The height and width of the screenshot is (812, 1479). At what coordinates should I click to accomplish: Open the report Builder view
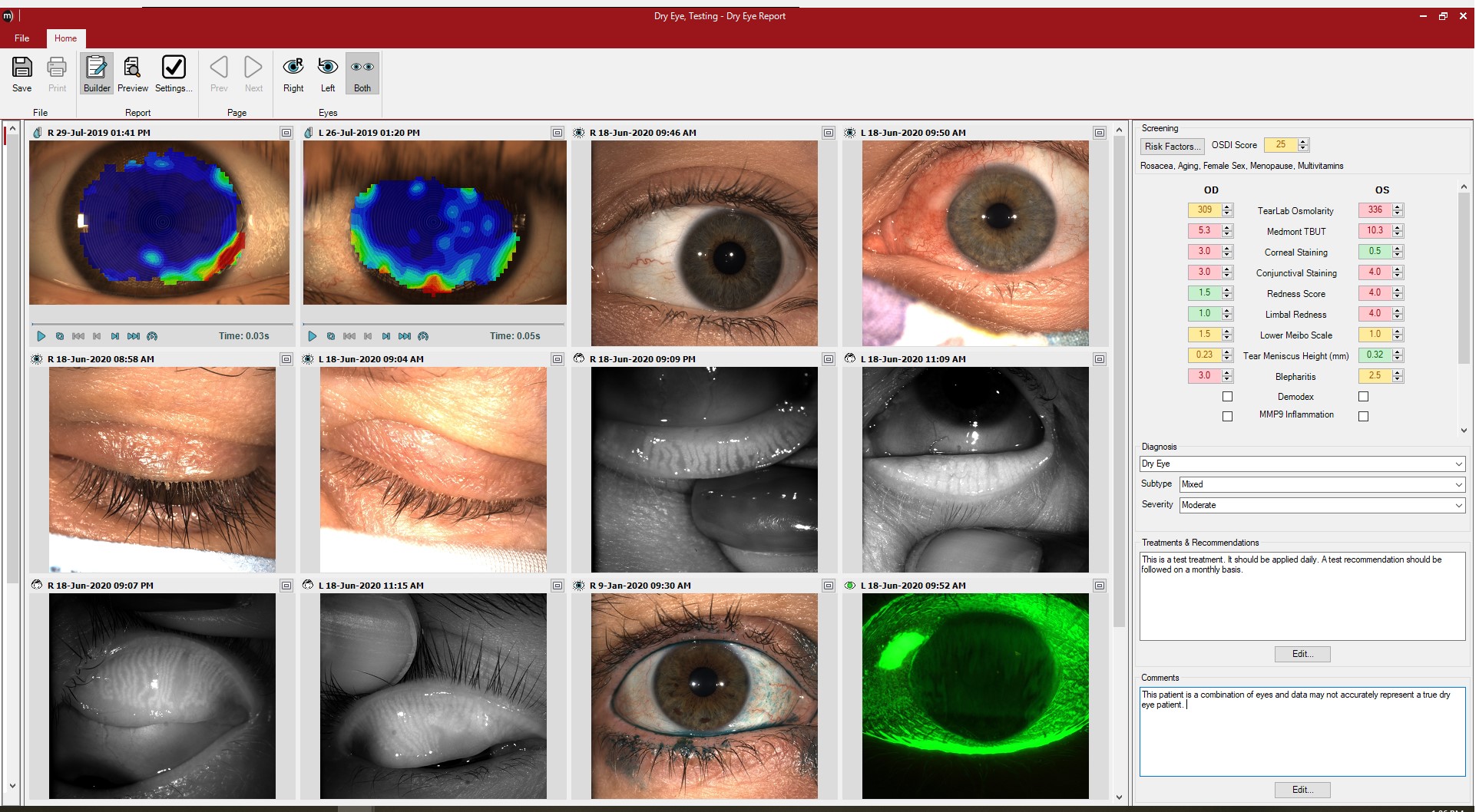coord(97,74)
